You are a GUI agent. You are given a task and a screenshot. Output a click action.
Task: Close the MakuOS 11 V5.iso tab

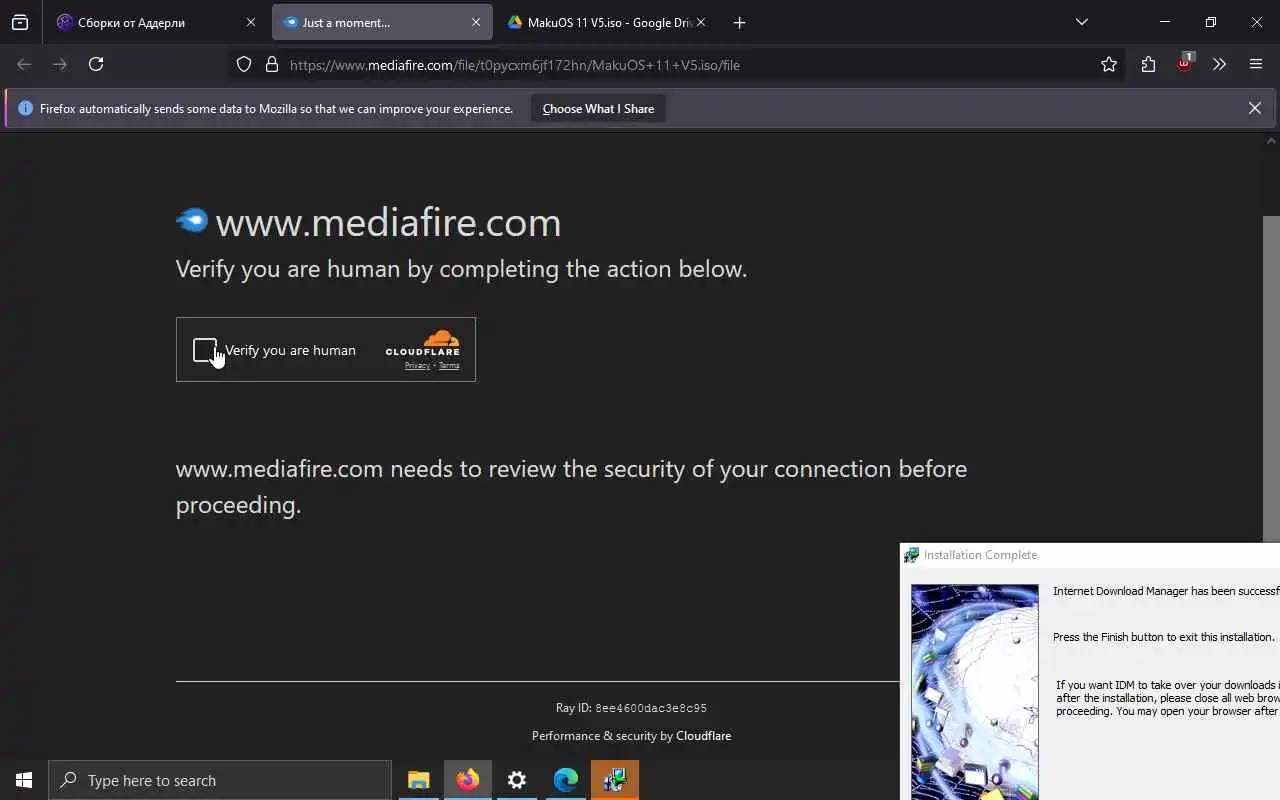click(701, 22)
